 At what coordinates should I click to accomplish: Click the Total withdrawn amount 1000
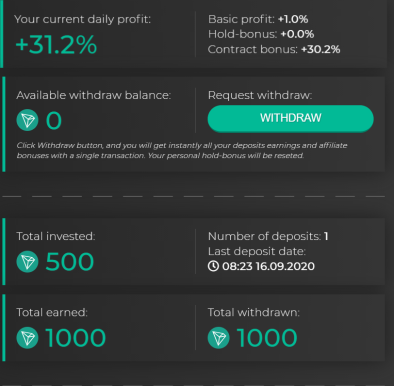267,338
